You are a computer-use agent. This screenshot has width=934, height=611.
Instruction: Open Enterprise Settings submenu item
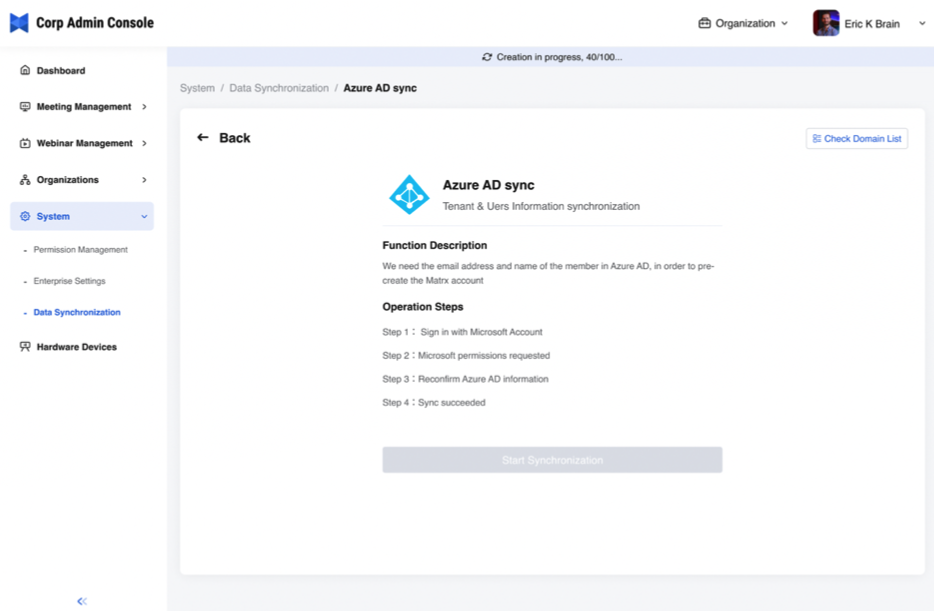(x=69, y=281)
